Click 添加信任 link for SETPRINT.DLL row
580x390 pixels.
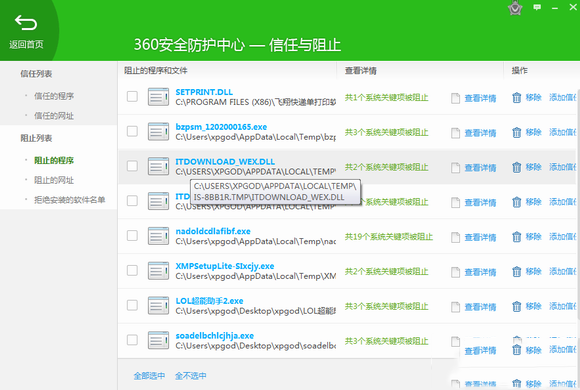[562, 98]
